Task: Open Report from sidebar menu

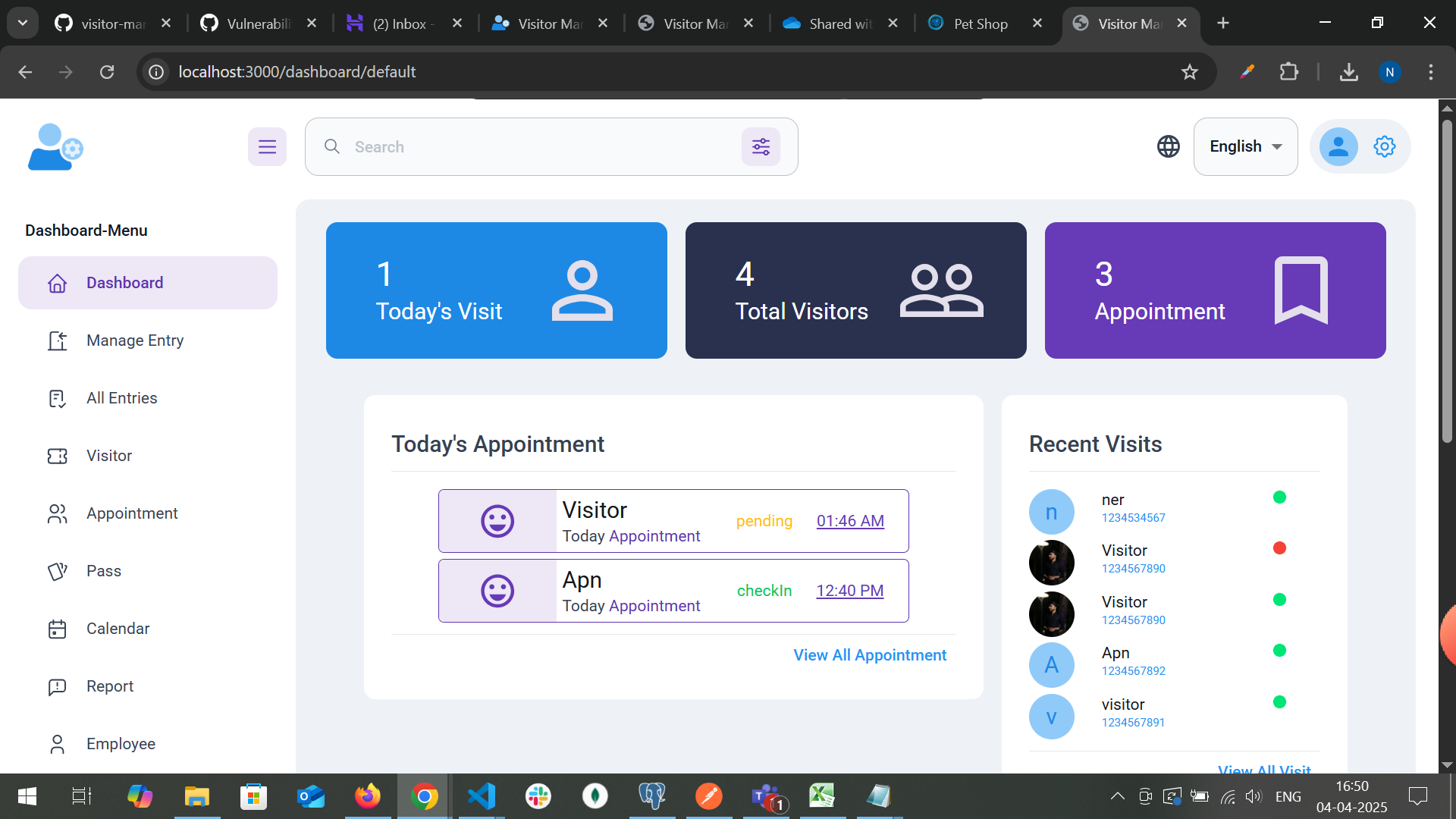Action: point(110,686)
